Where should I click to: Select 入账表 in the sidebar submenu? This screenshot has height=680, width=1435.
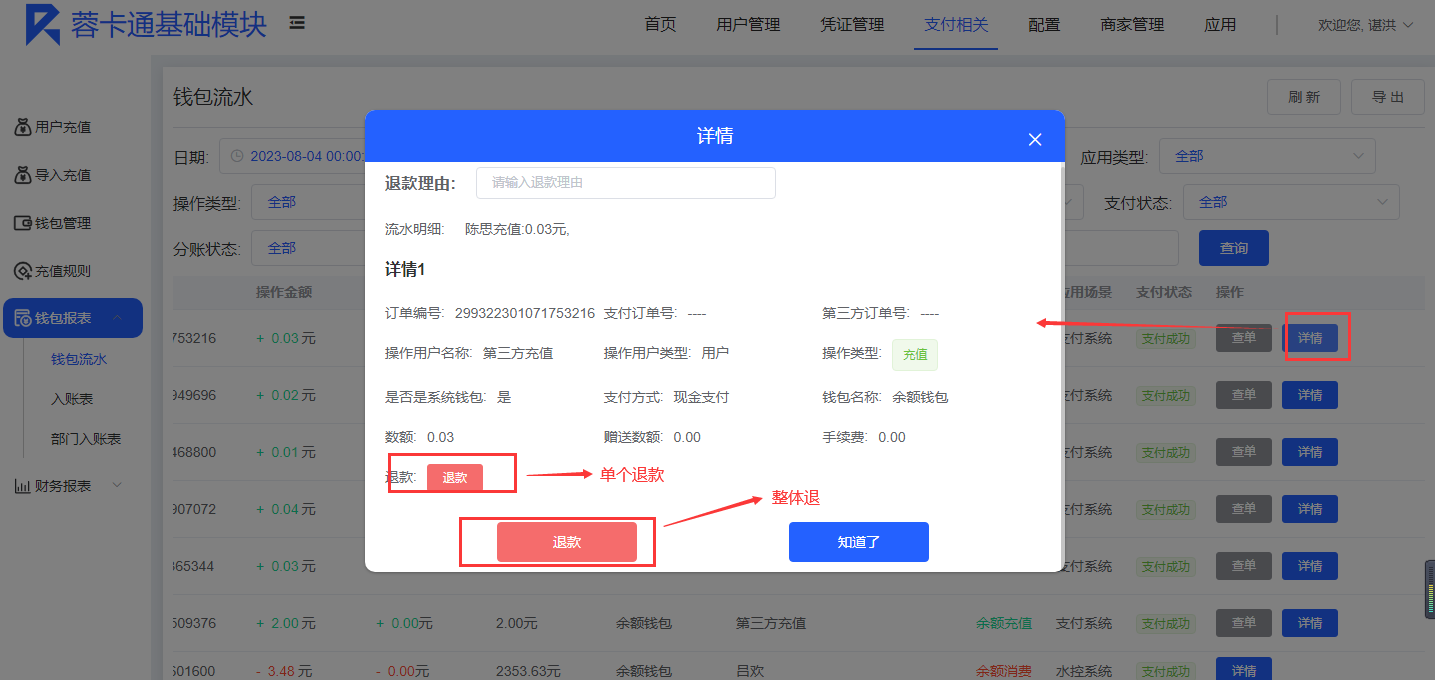[x=72, y=399]
